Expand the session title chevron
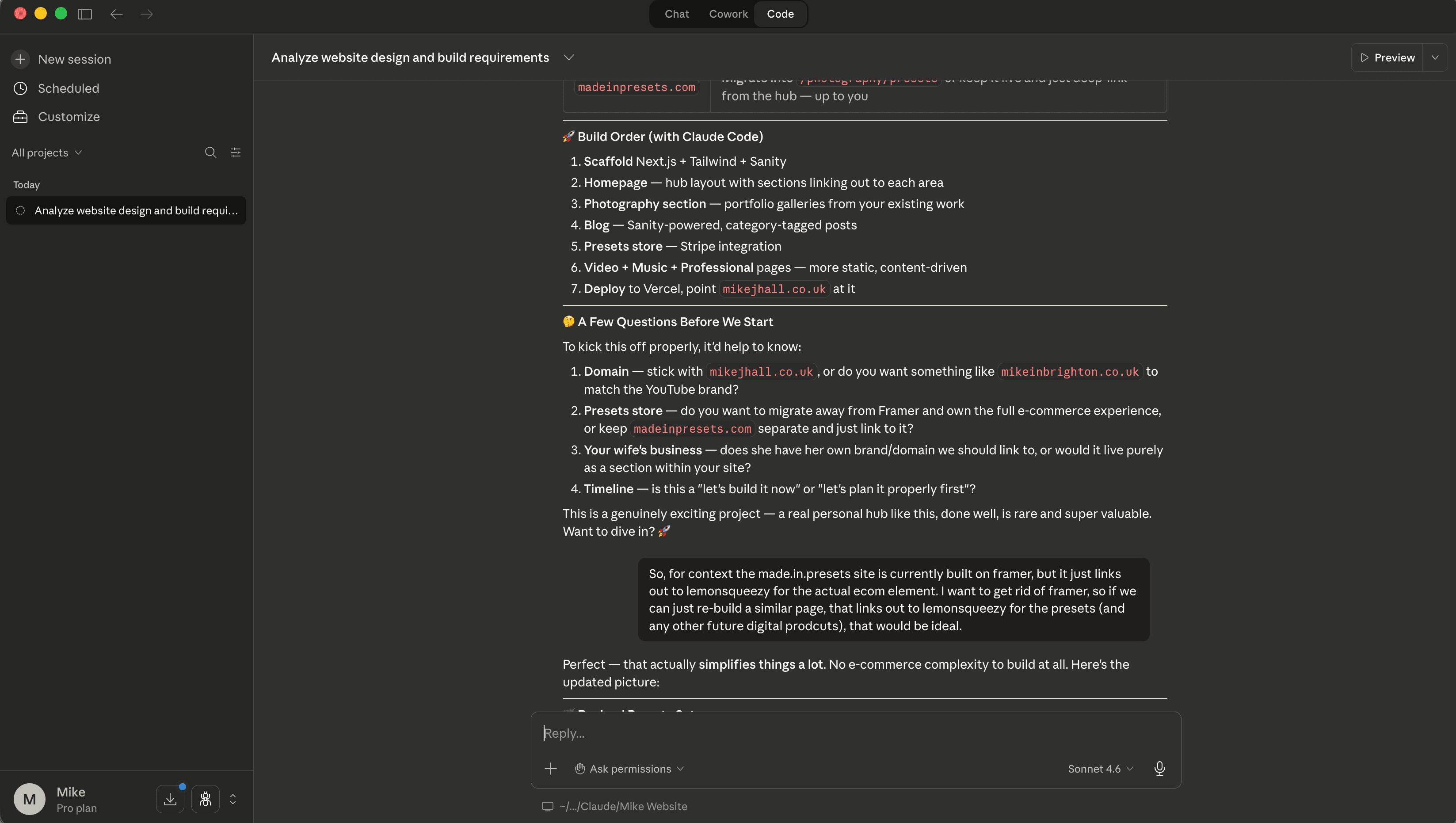1456x823 pixels. pos(568,57)
